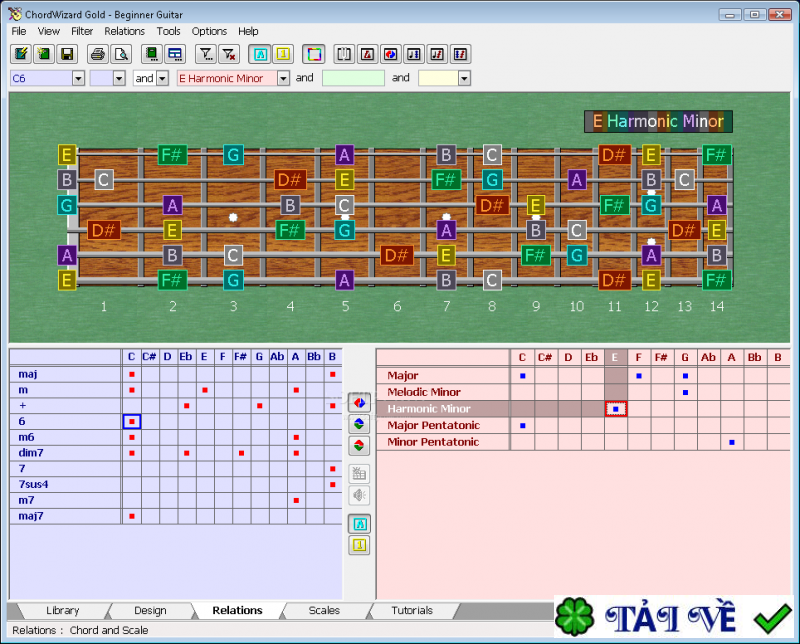Click the Save floppy disk icon
This screenshot has width=800, height=644.
point(67,54)
